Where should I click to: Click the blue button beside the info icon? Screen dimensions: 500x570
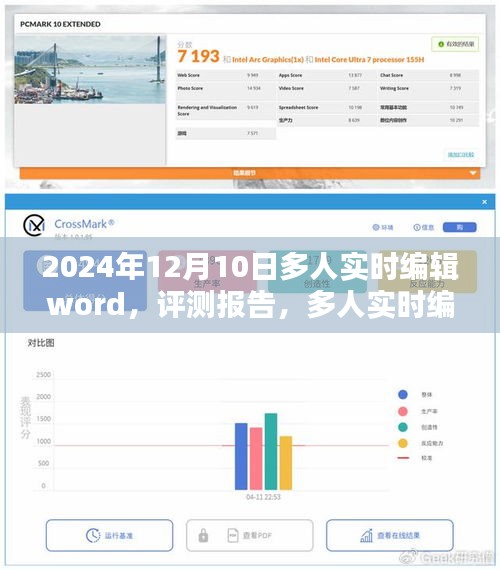point(460,227)
